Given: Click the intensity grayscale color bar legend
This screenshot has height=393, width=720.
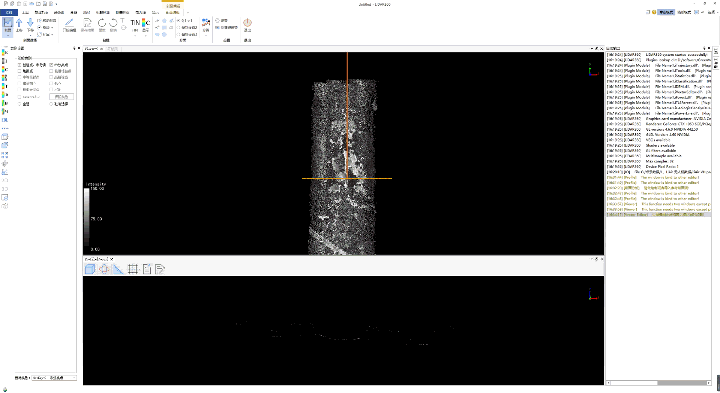Looking at the screenshot, I should click(87, 219).
